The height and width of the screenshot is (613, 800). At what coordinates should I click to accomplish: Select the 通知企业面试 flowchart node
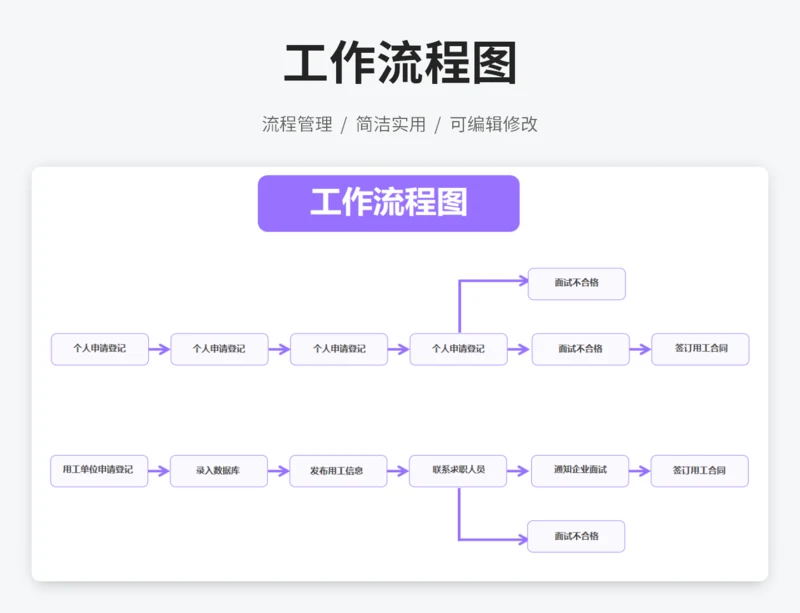[580, 471]
